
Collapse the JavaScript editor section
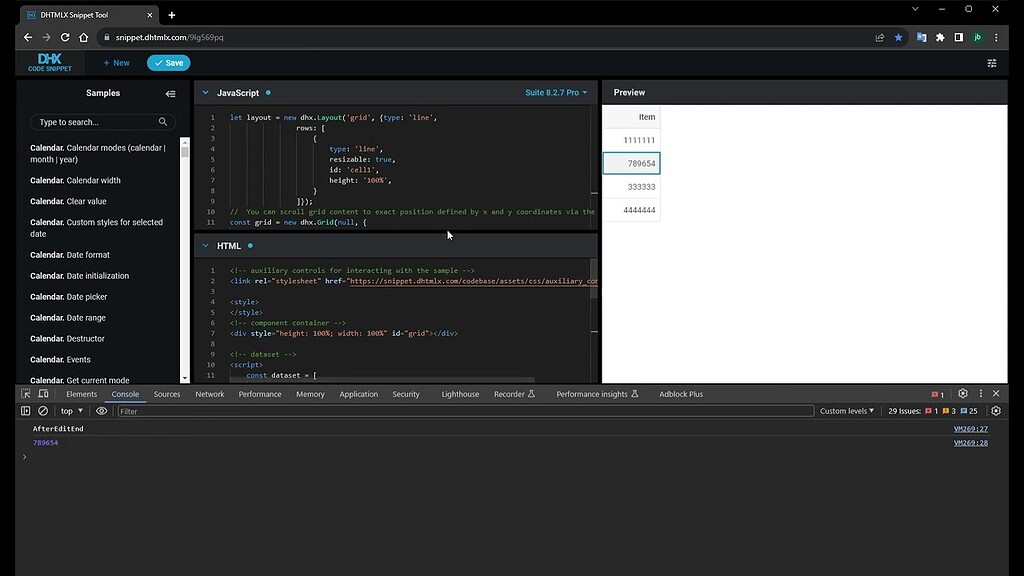point(205,93)
